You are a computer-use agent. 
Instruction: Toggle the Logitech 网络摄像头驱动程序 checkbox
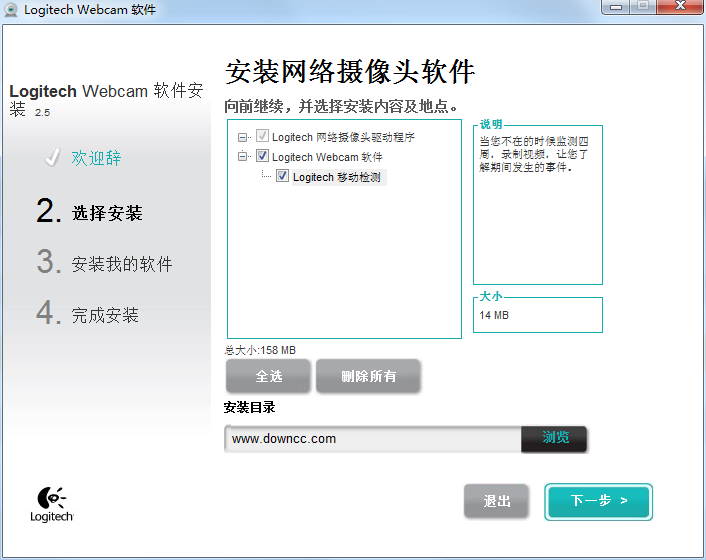[262, 137]
